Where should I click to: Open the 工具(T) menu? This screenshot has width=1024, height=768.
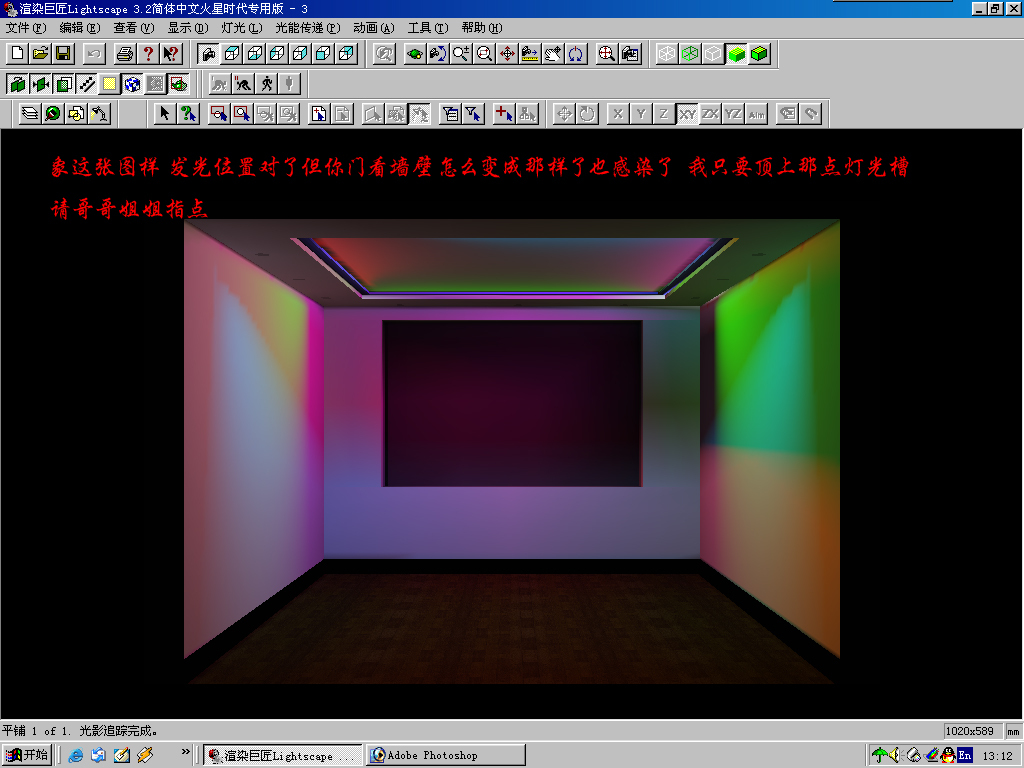pos(428,28)
